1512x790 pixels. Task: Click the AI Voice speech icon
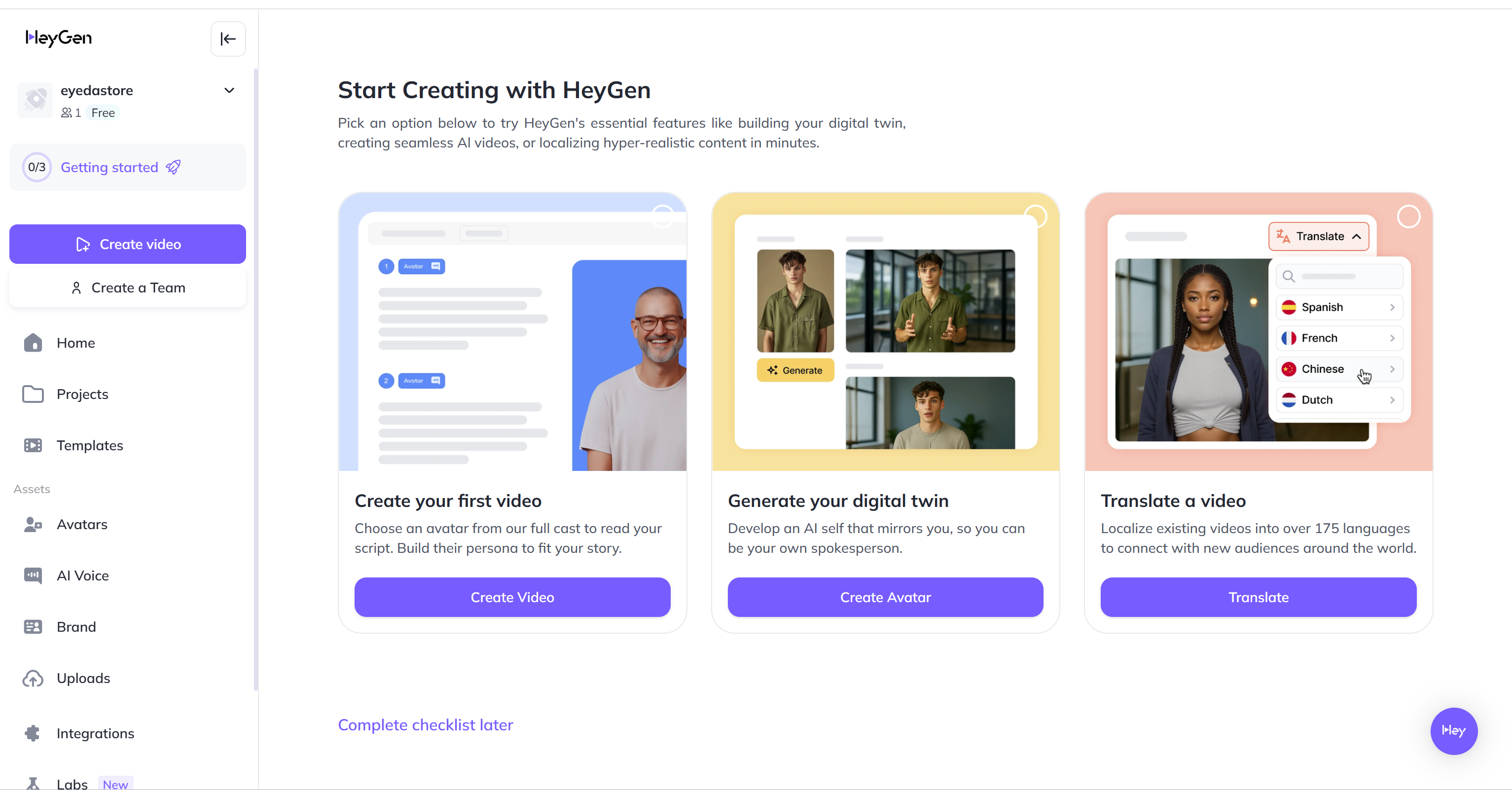(x=33, y=576)
